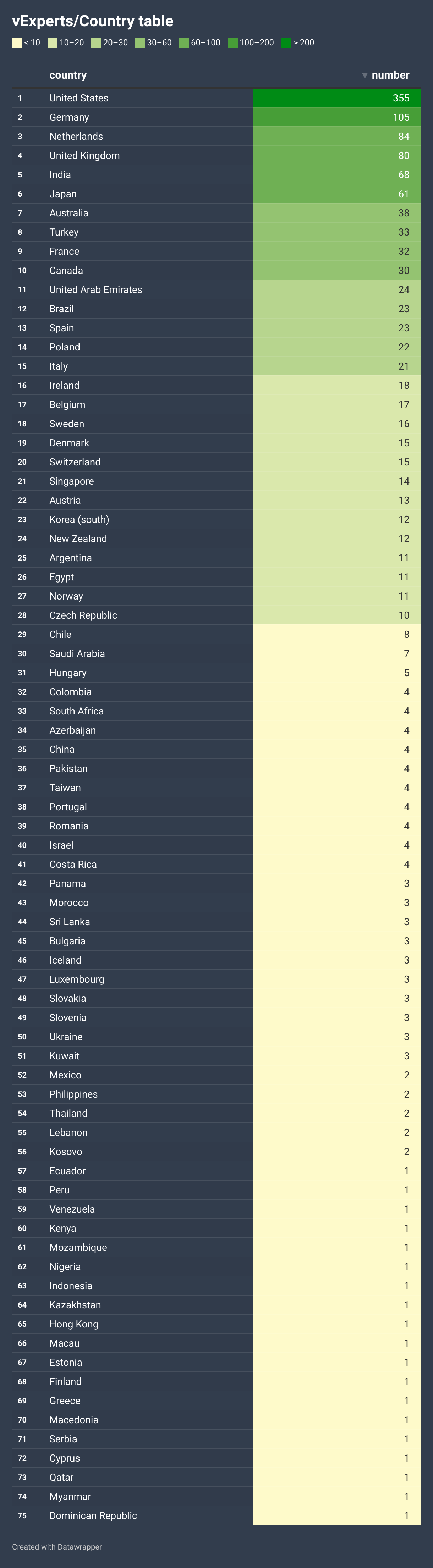Click the Czech Republic value cell 10
433x1568 pixels.
click(337, 615)
